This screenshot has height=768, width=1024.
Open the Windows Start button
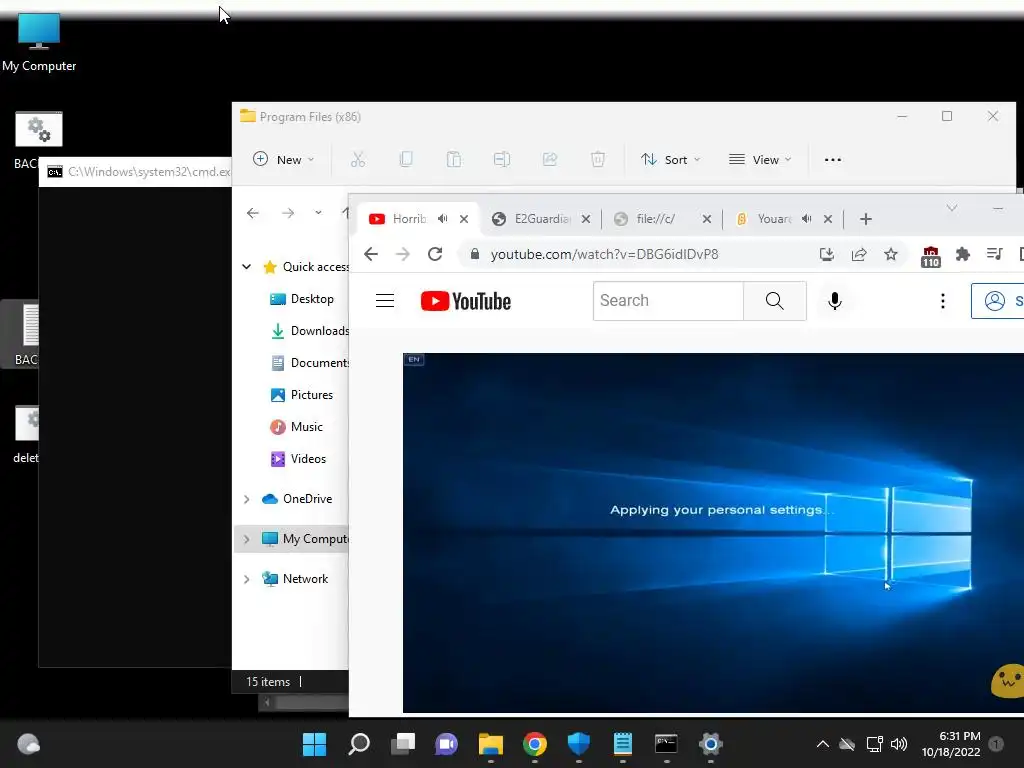(314, 744)
